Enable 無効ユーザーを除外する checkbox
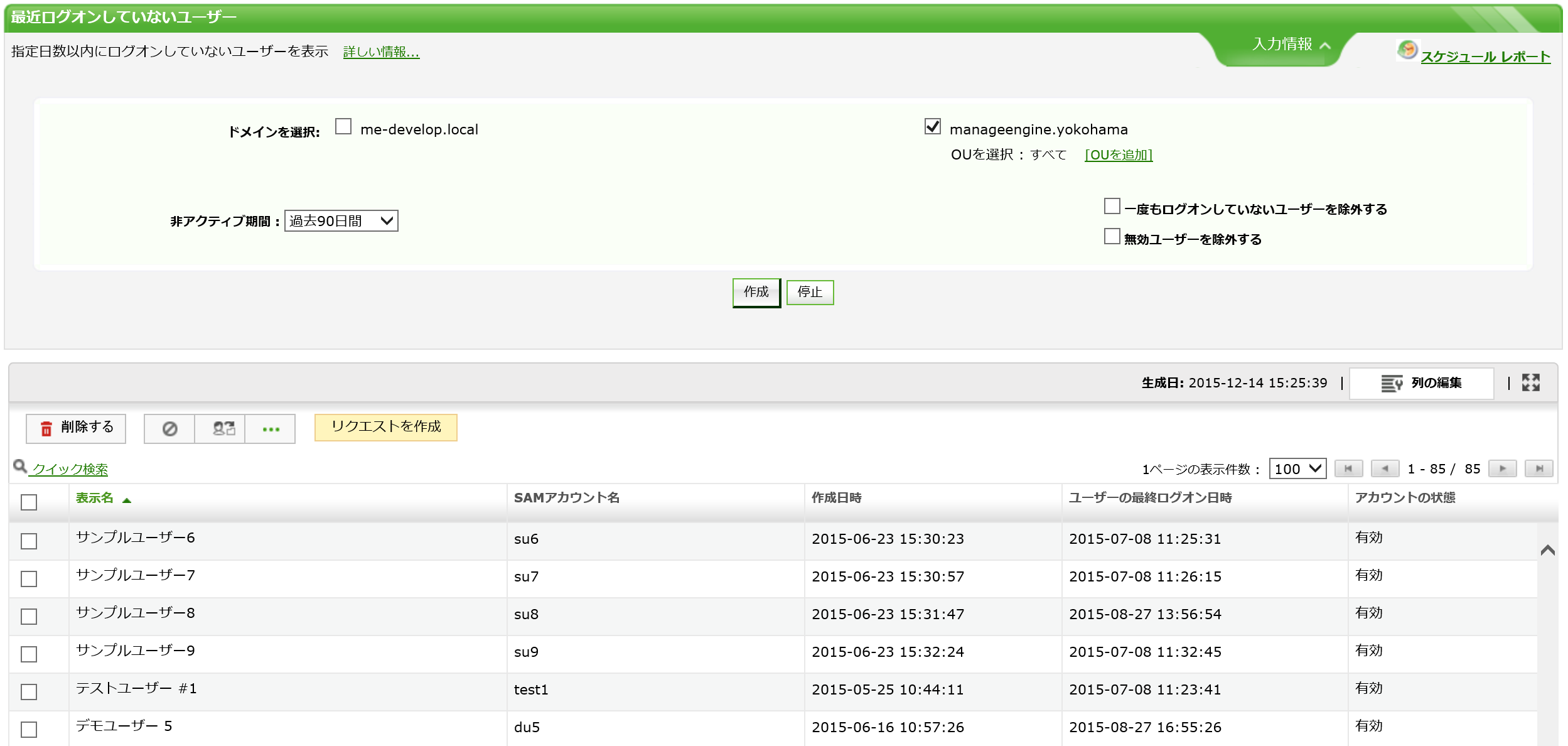 pos(1112,237)
